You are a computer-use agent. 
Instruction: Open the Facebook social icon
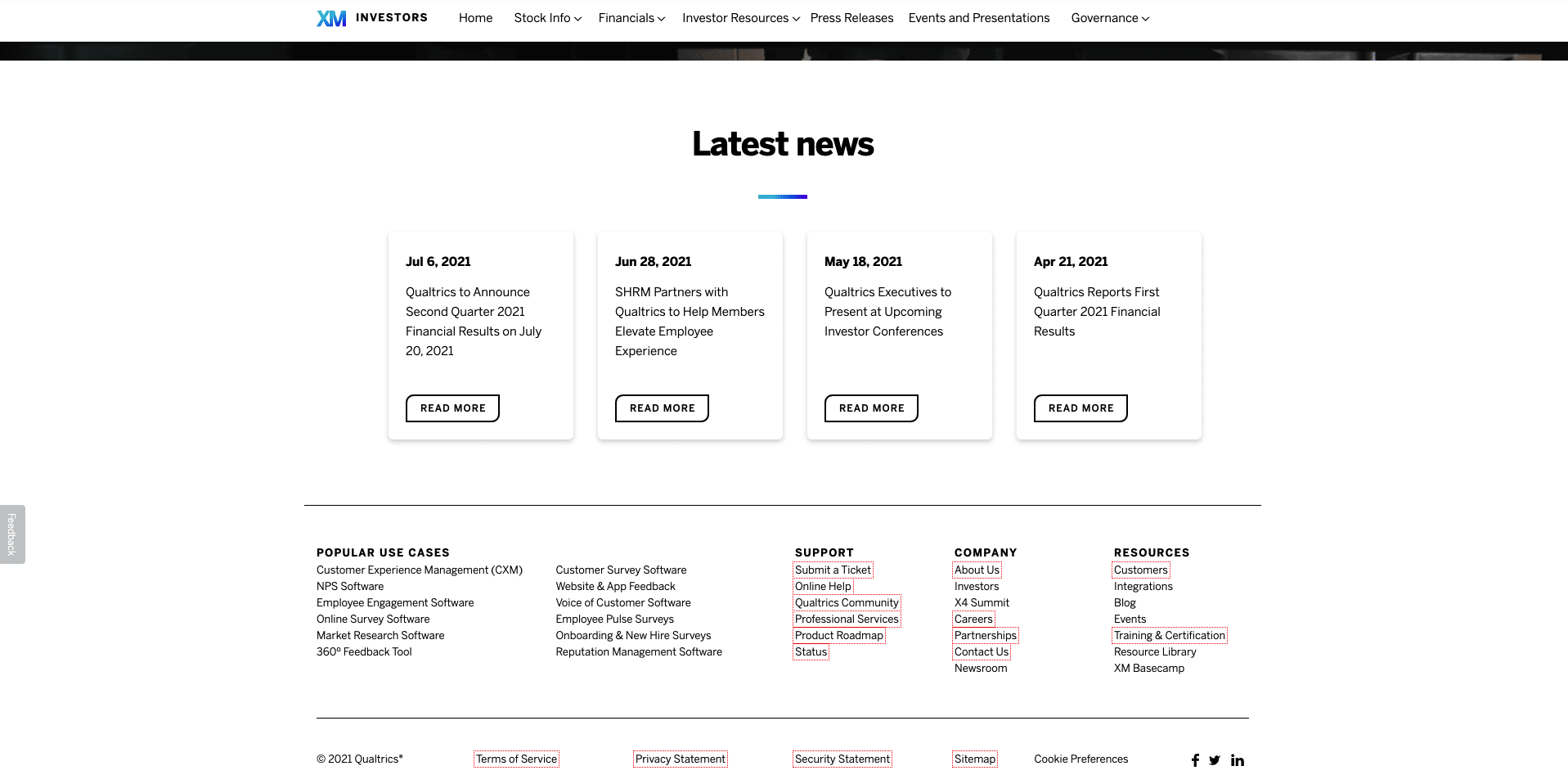pos(1195,760)
